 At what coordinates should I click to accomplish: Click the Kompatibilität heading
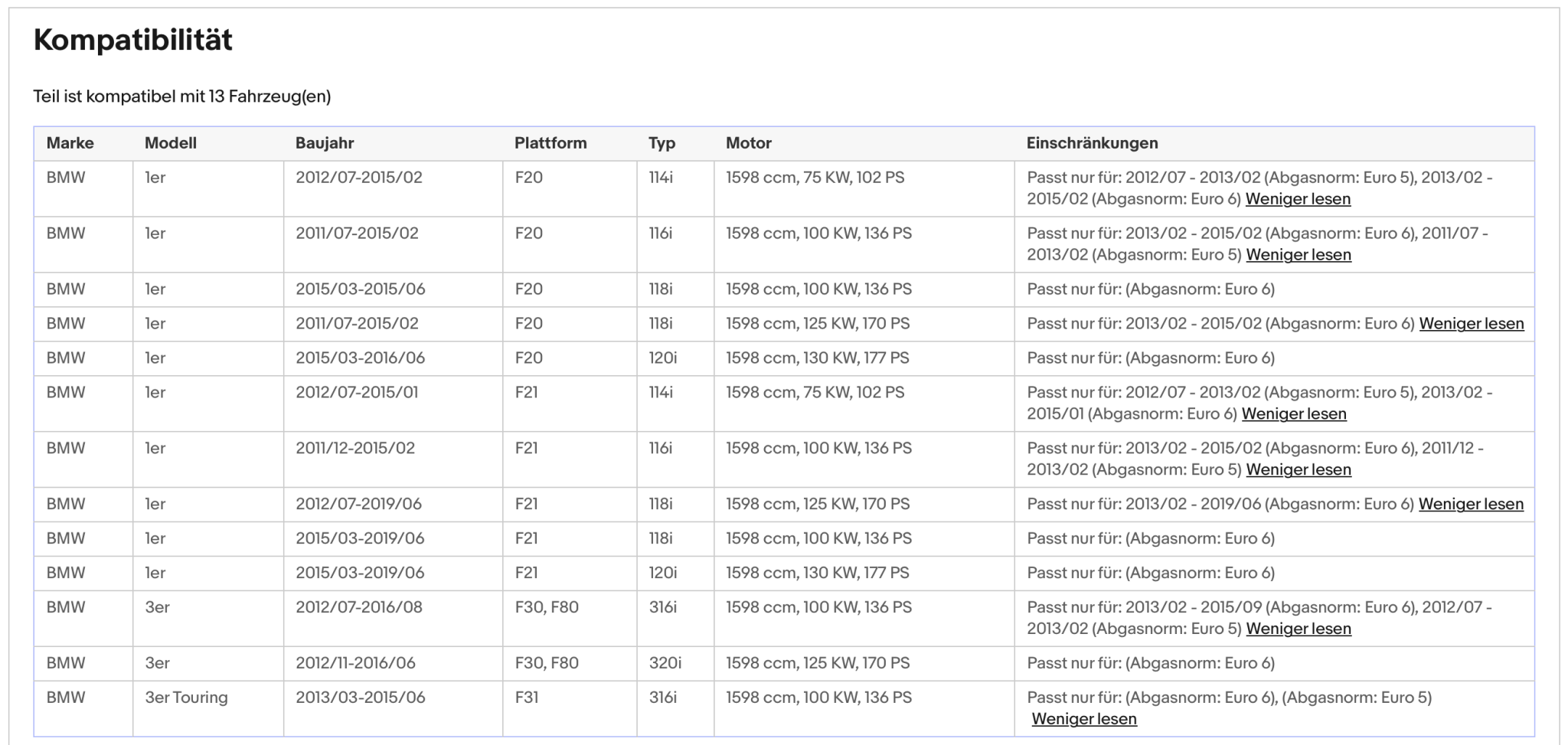133,40
